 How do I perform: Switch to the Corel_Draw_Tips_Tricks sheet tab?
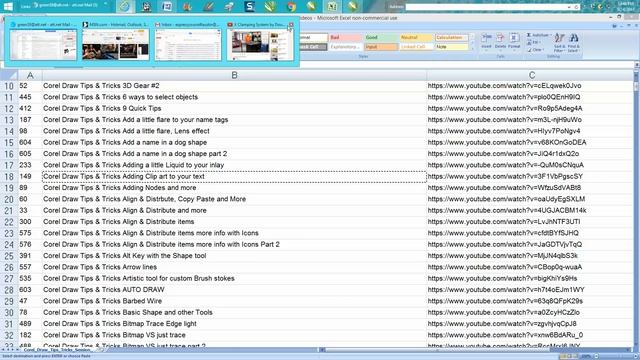tap(57, 350)
